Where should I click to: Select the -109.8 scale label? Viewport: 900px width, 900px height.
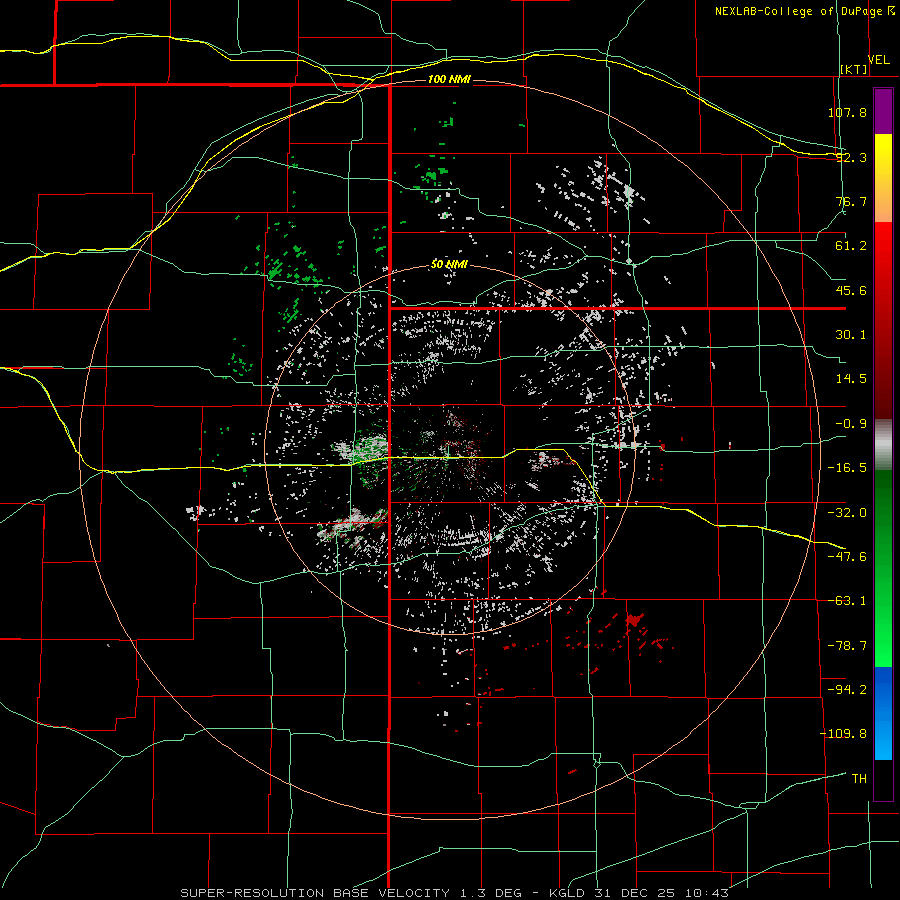point(843,734)
